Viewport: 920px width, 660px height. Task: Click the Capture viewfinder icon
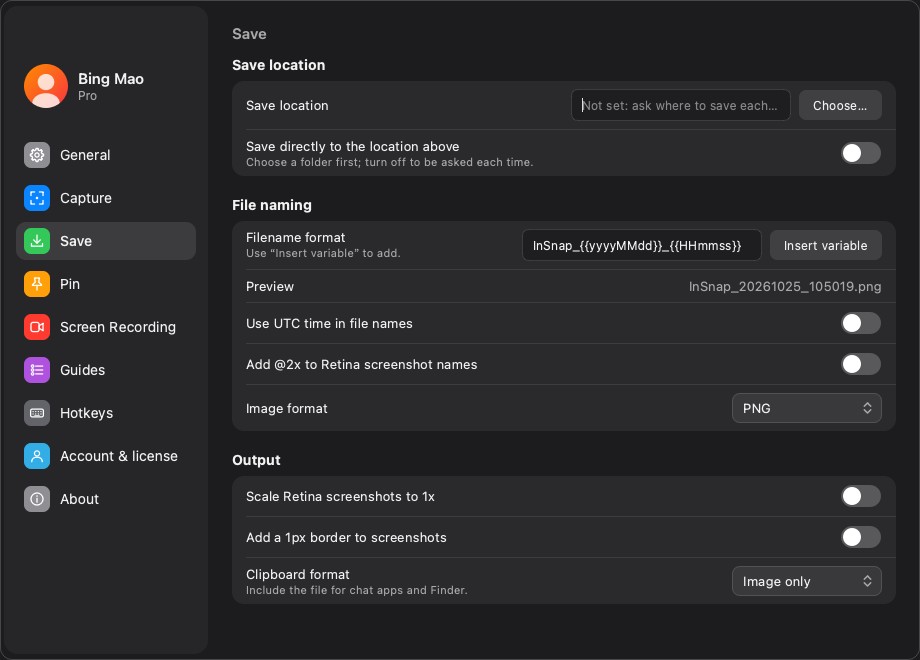[37, 198]
